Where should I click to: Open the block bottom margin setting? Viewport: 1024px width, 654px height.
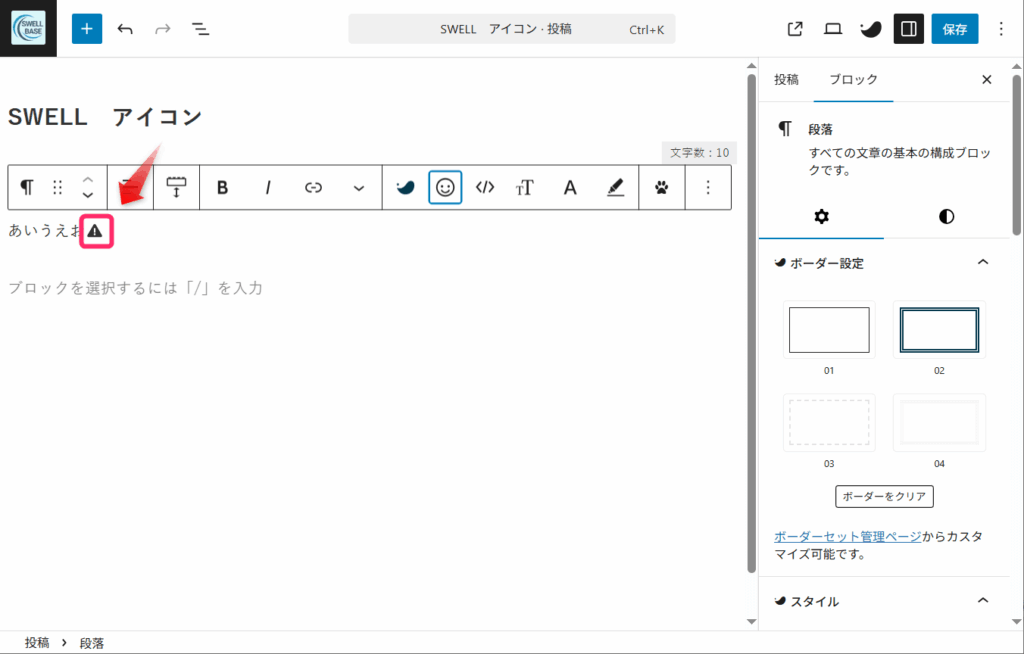click(176, 188)
